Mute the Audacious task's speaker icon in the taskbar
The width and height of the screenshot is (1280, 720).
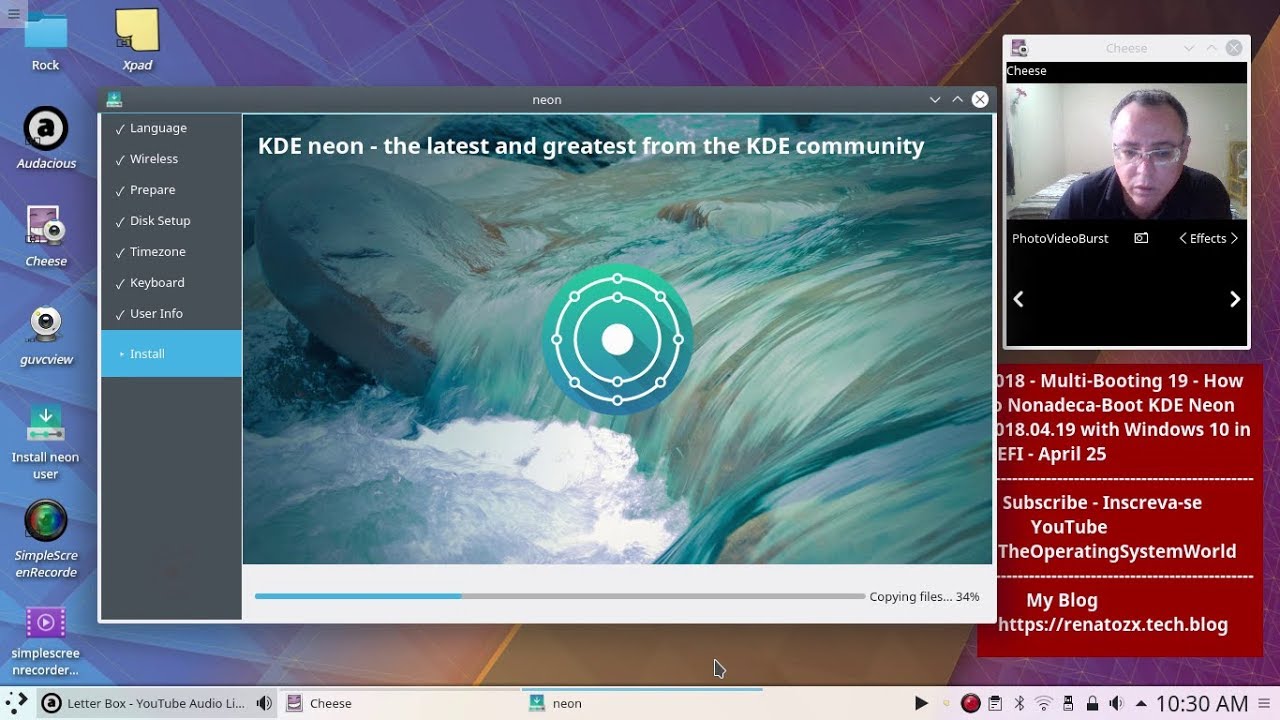pyautogui.click(x=264, y=703)
